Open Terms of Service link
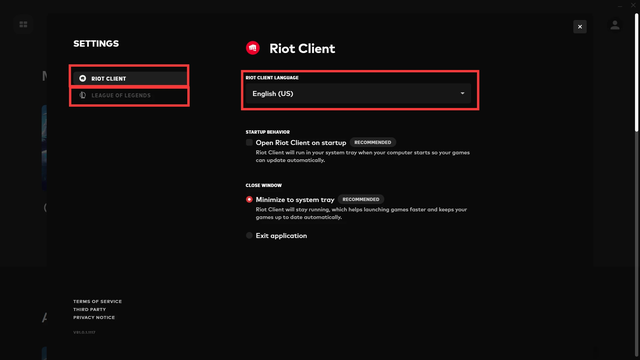The height and width of the screenshot is (360, 640). pos(98,301)
